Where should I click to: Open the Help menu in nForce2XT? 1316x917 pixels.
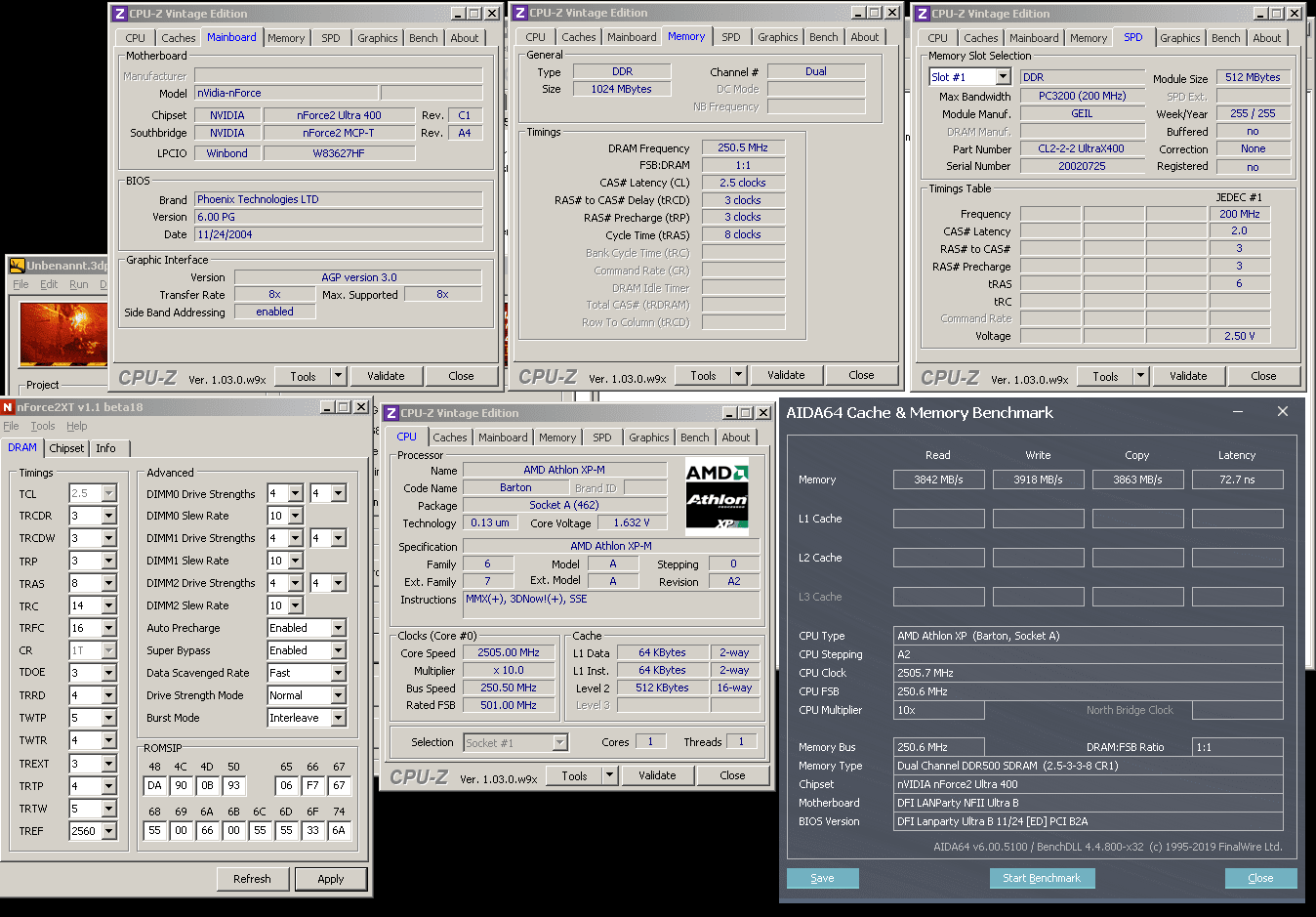click(77, 426)
